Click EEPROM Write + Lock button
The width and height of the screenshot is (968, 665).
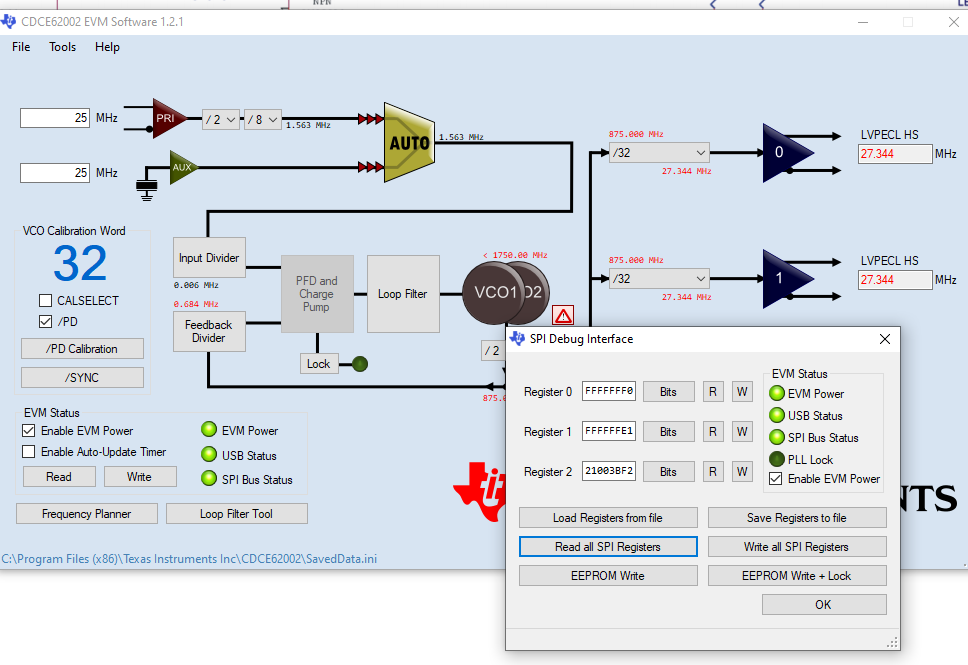797,575
